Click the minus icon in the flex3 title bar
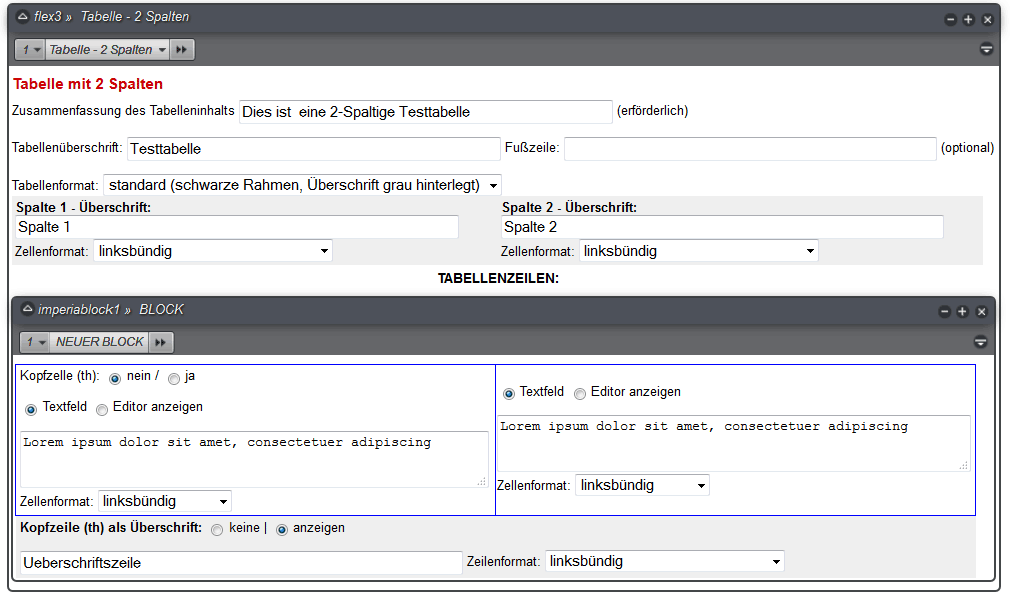 [950, 19]
